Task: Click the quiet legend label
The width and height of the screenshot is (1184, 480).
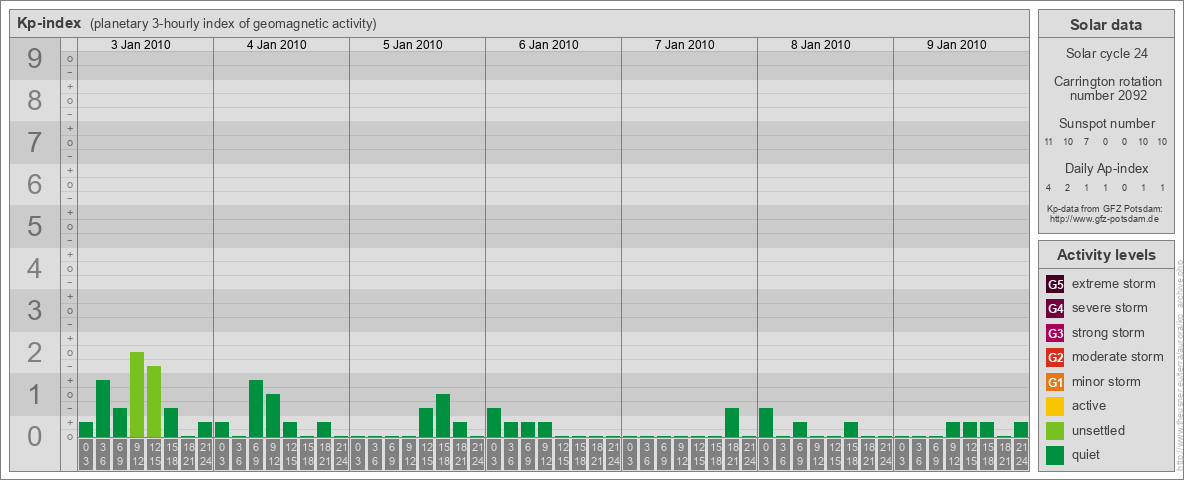Action: 1085,455
